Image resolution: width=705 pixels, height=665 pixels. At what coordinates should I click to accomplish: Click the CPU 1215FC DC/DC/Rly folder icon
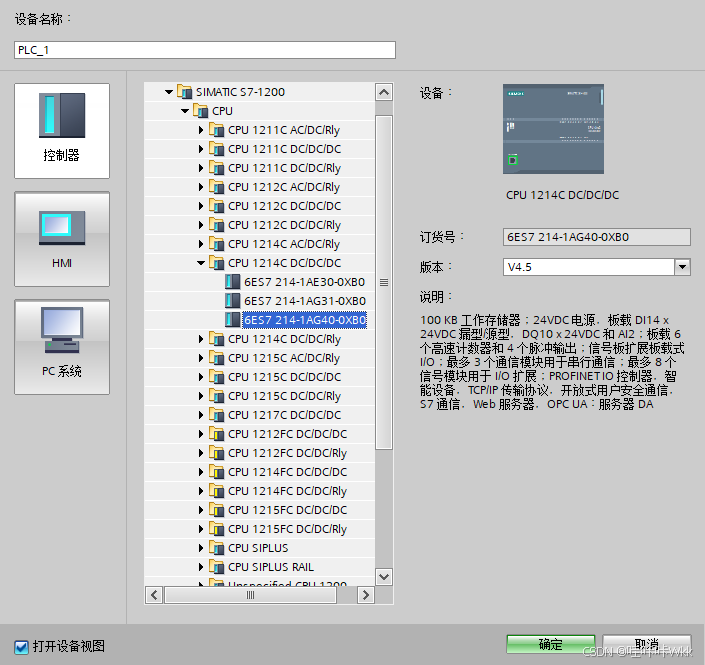[x=217, y=529]
